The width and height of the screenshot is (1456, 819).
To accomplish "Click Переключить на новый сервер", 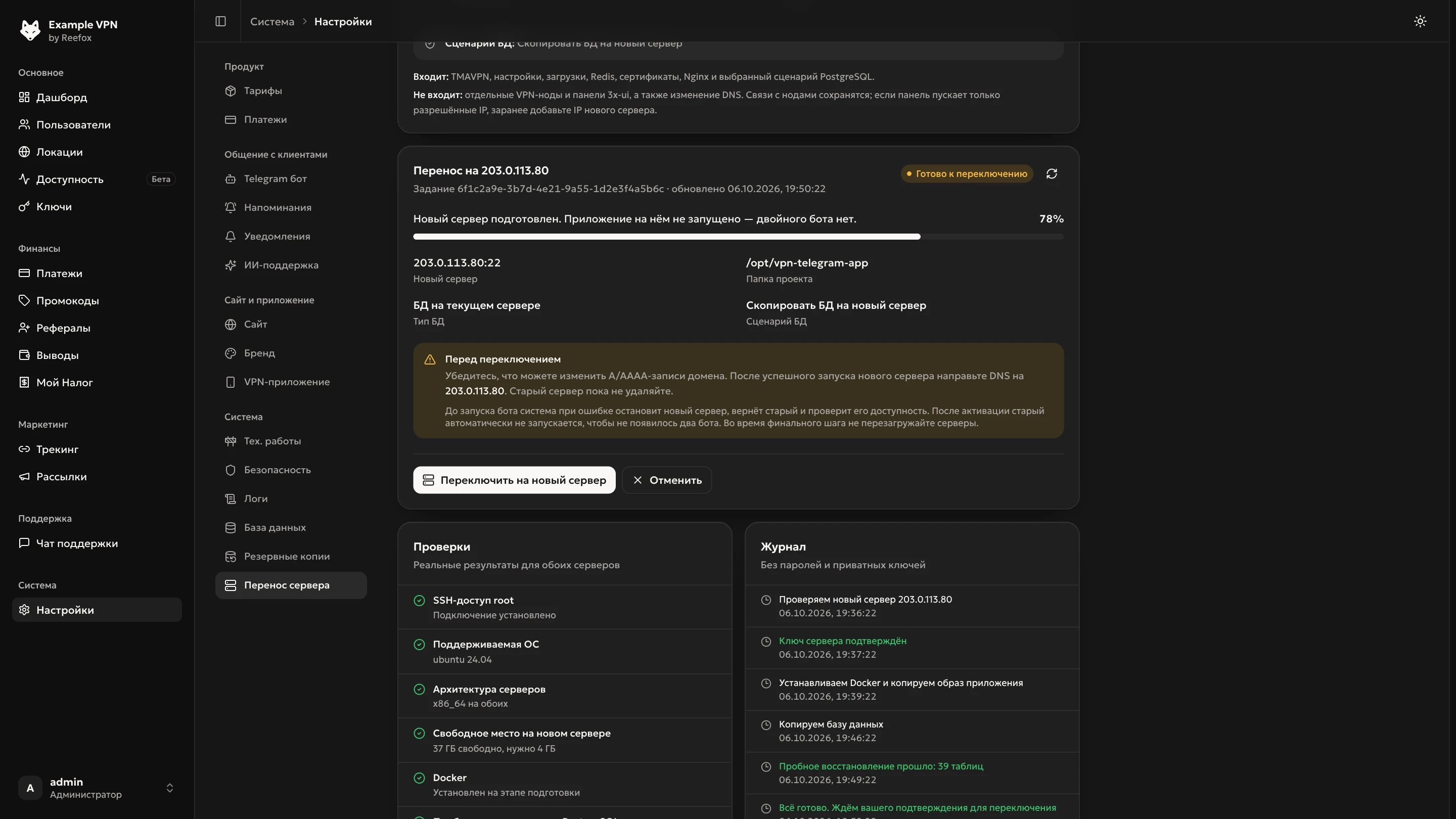I will 514,480.
